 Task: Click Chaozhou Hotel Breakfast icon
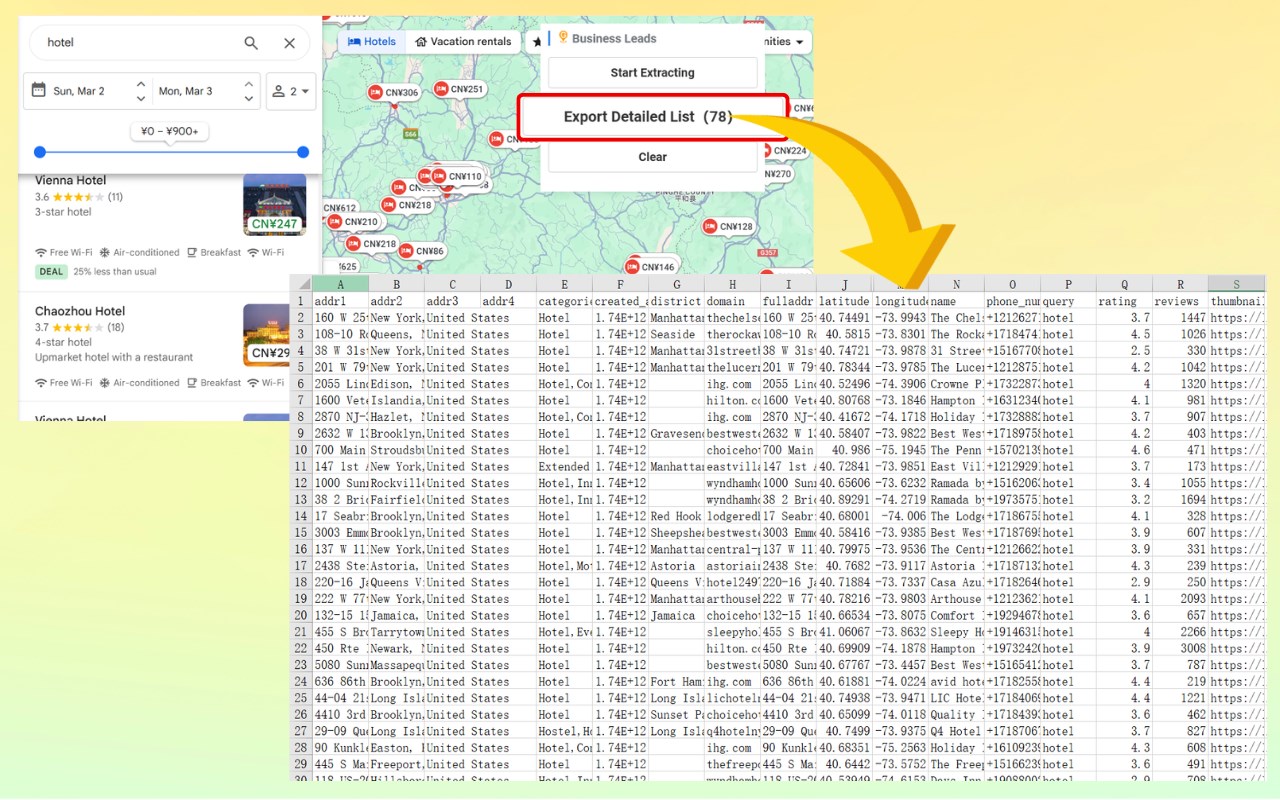point(192,383)
